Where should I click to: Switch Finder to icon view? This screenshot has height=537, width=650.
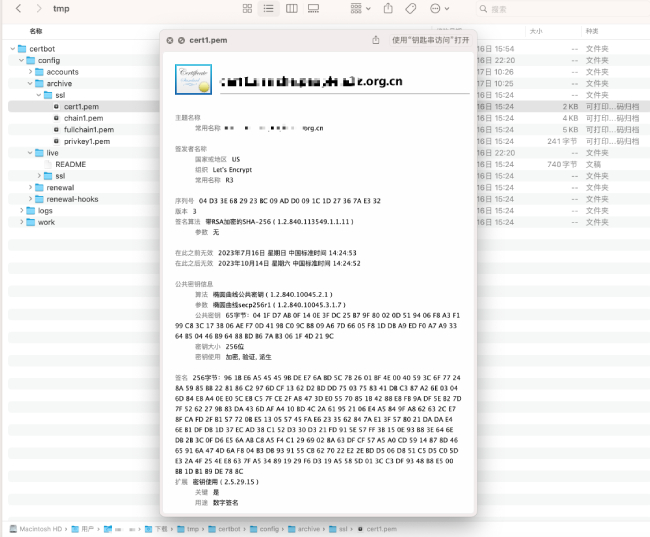(247, 9)
